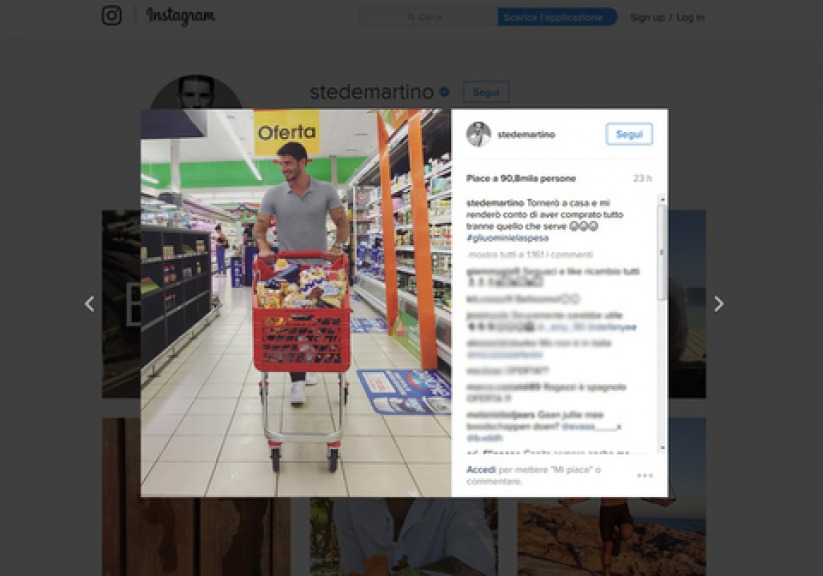Click stedemartino avatar in post panel
The height and width of the screenshot is (576, 823).
click(478, 134)
